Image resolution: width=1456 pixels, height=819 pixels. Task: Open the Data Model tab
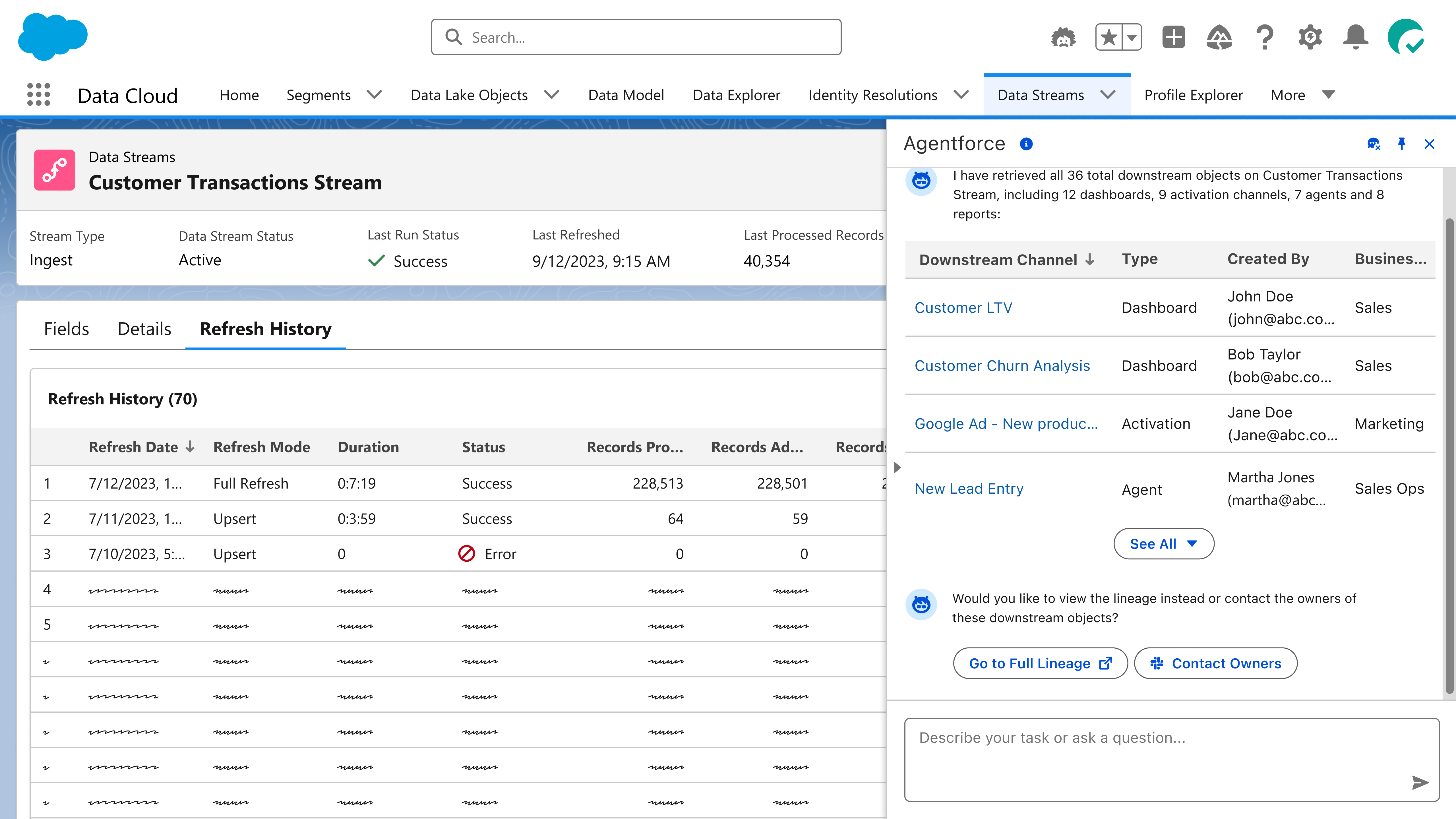tap(626, 95)
